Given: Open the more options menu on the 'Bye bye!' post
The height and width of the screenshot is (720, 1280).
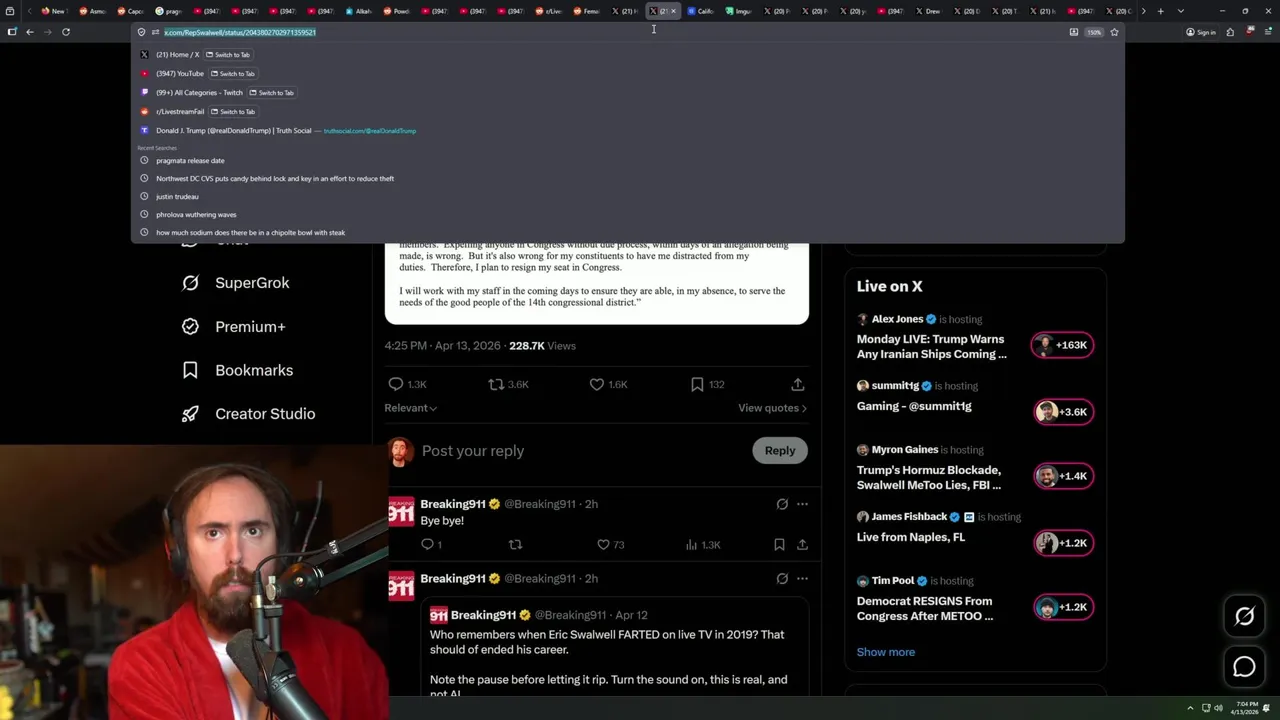Looking at the screenshot, I should tap(802, 504).
